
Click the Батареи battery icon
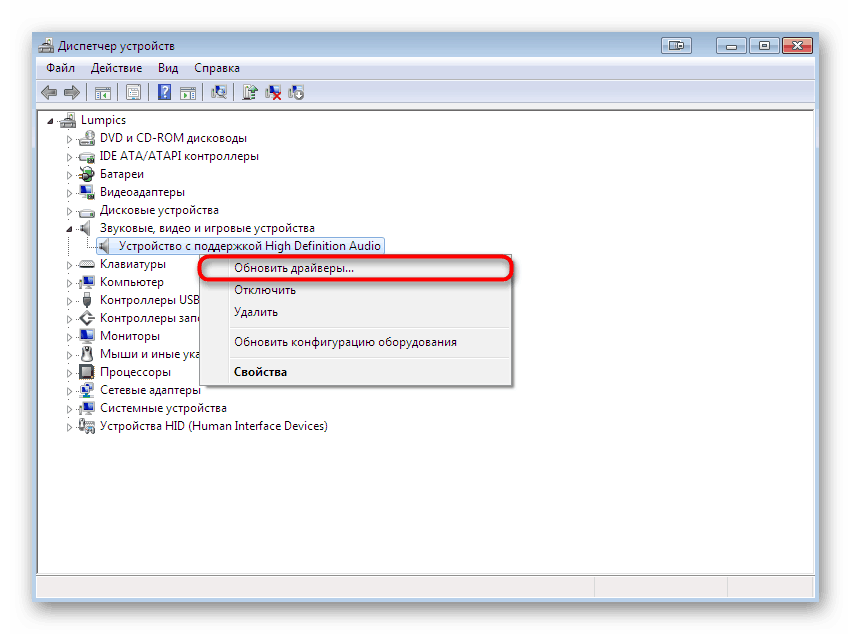[x=86, y=174]
